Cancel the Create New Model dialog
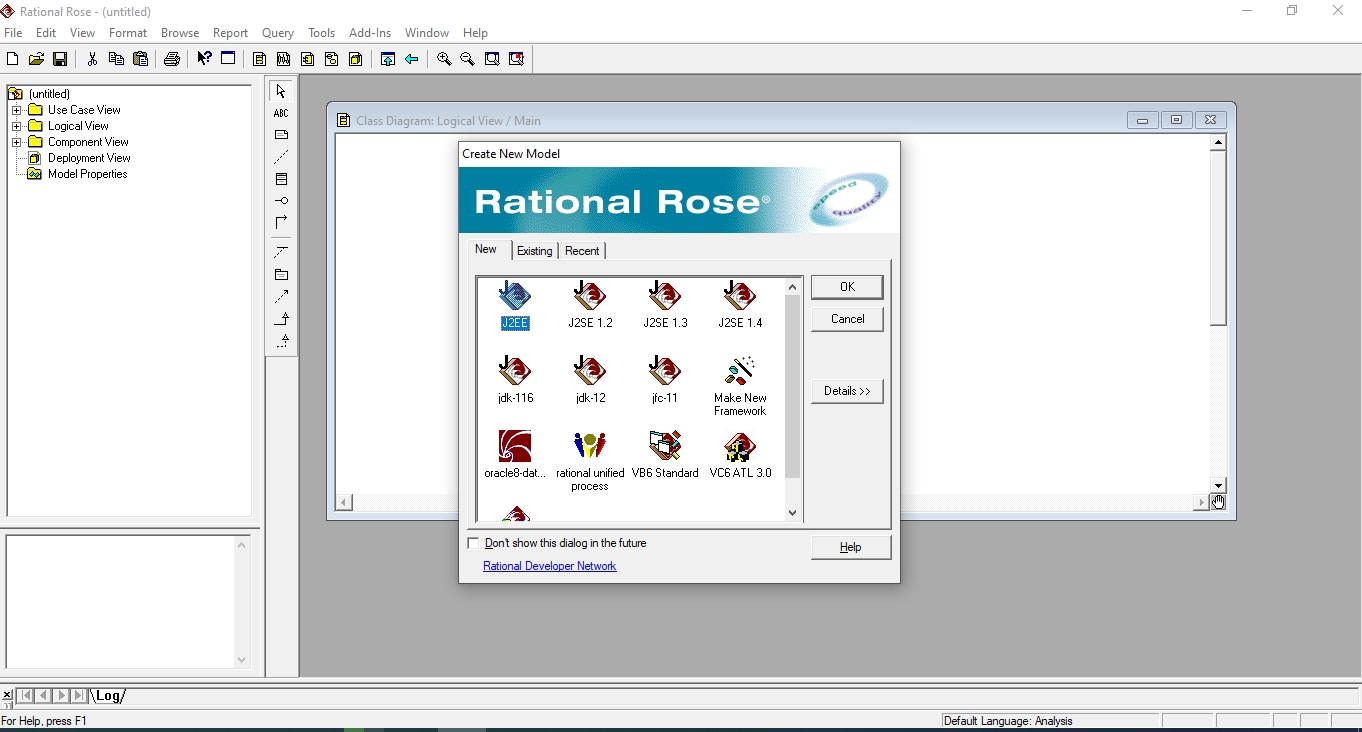This screenshot has width=1362, height=732. tap(847, 319)
